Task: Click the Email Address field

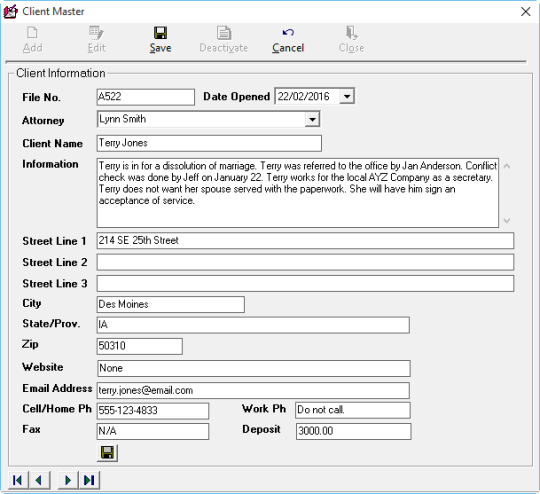Action: [253, 390]
